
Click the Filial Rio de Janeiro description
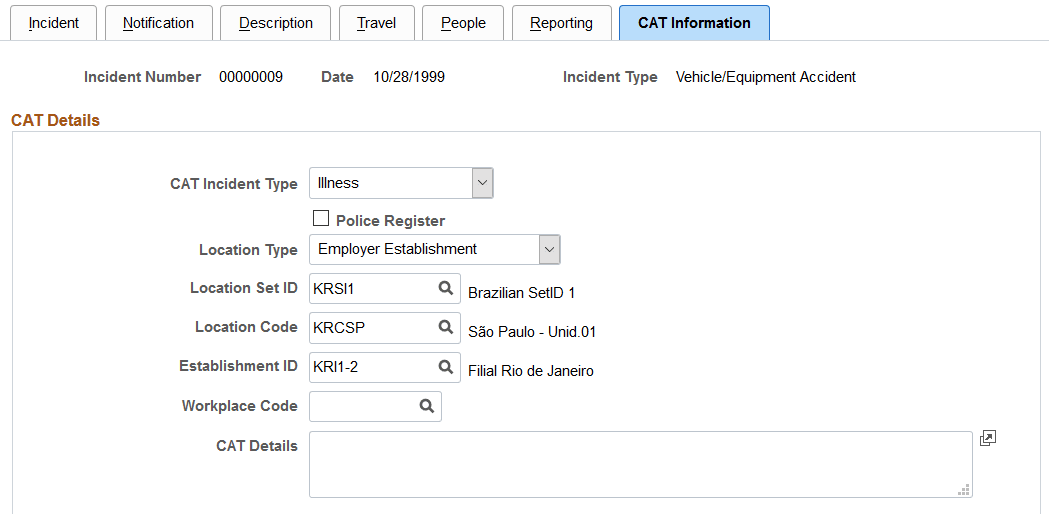(531, 371)
